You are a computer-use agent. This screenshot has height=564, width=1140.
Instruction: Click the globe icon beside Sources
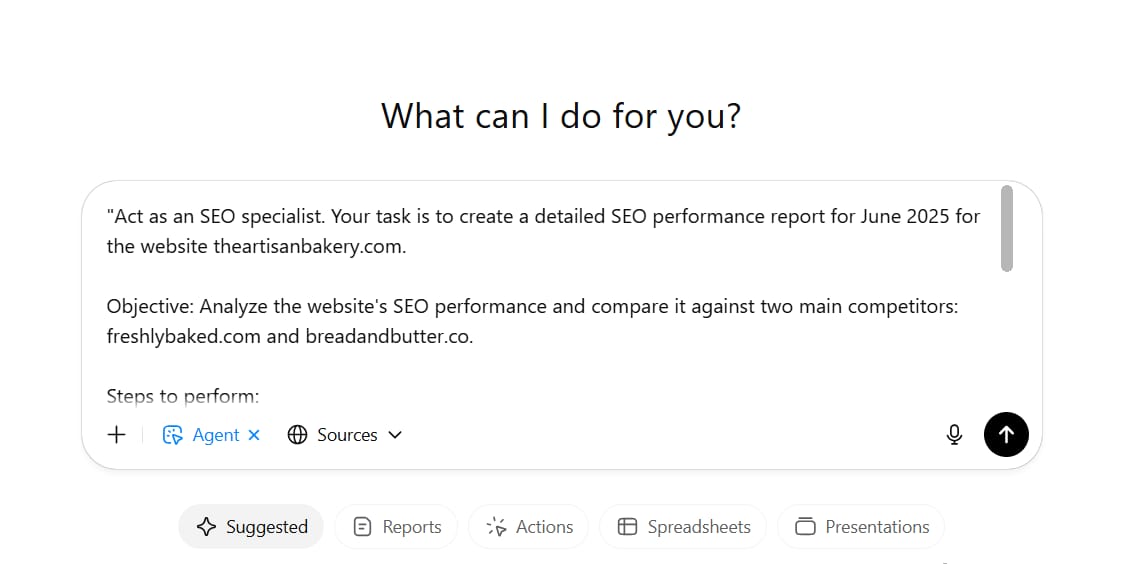(297, 435)
